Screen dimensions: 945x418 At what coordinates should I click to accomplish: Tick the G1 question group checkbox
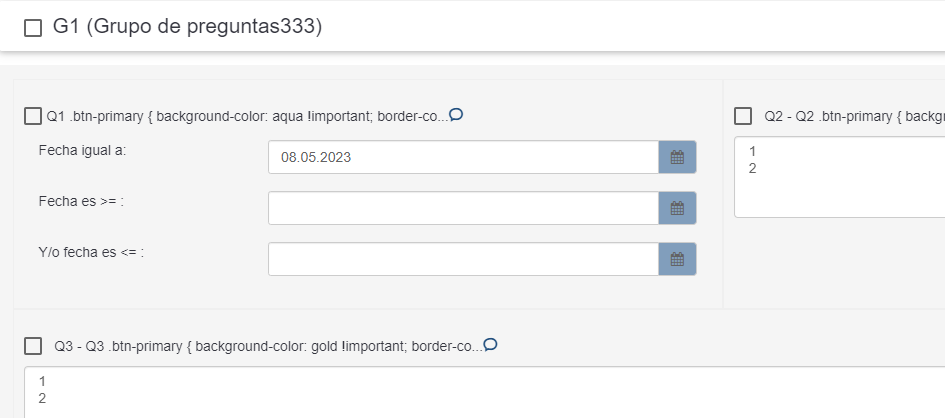coord(32,28)
